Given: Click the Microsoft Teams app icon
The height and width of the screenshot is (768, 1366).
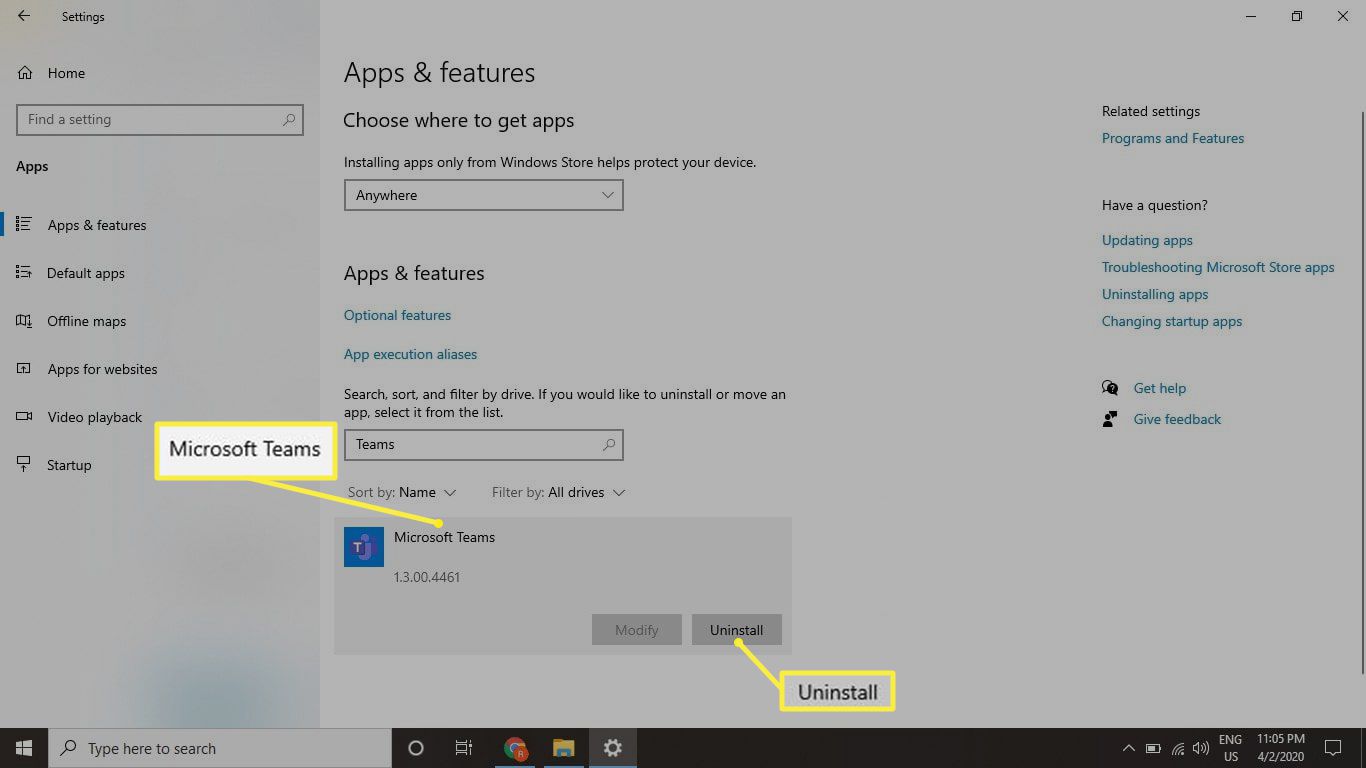Looking at the screenshot, I should click(364, 547).
